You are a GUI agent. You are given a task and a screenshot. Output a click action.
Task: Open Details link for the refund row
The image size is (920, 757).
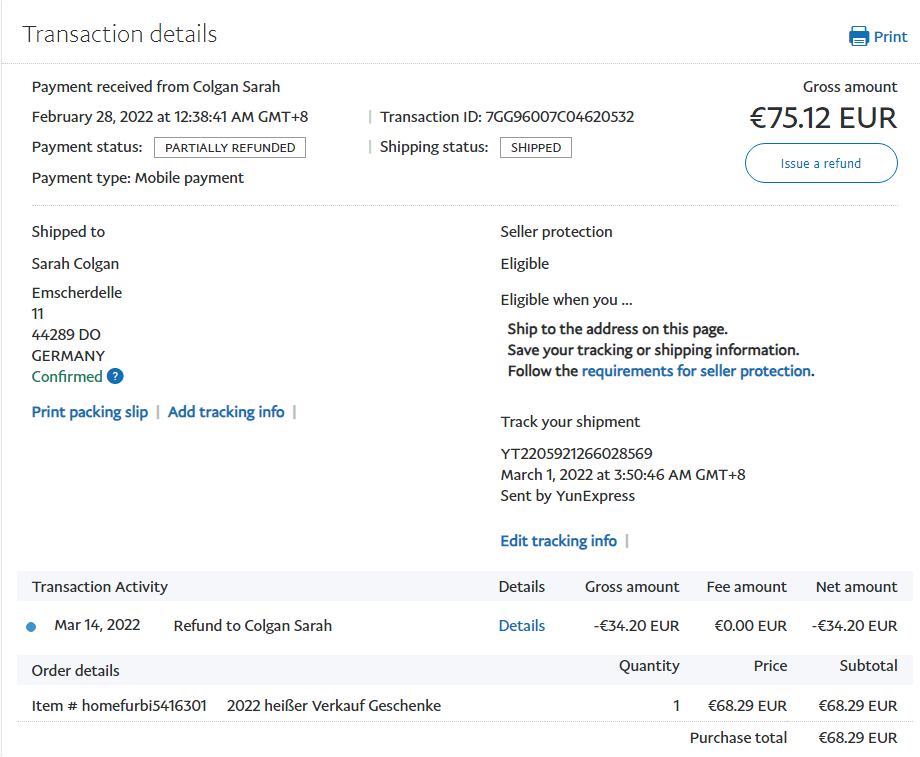(521, 626)
